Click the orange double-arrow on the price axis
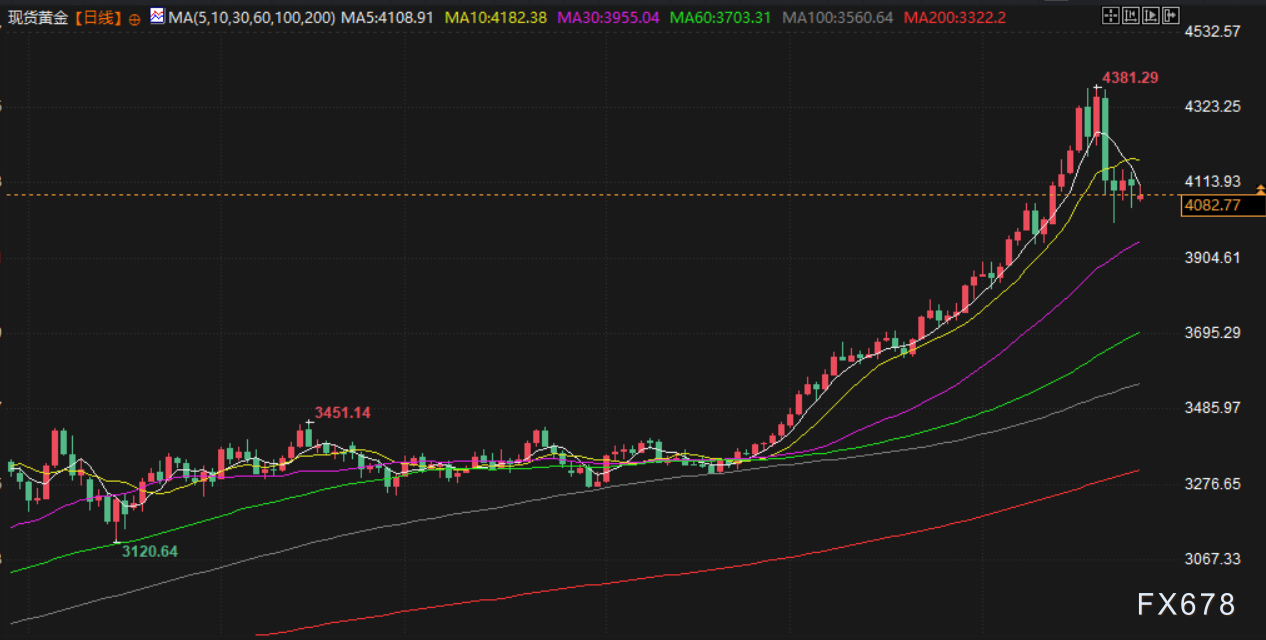The height and width of the screenshot is (640, 1266). tap(1260, 189)
